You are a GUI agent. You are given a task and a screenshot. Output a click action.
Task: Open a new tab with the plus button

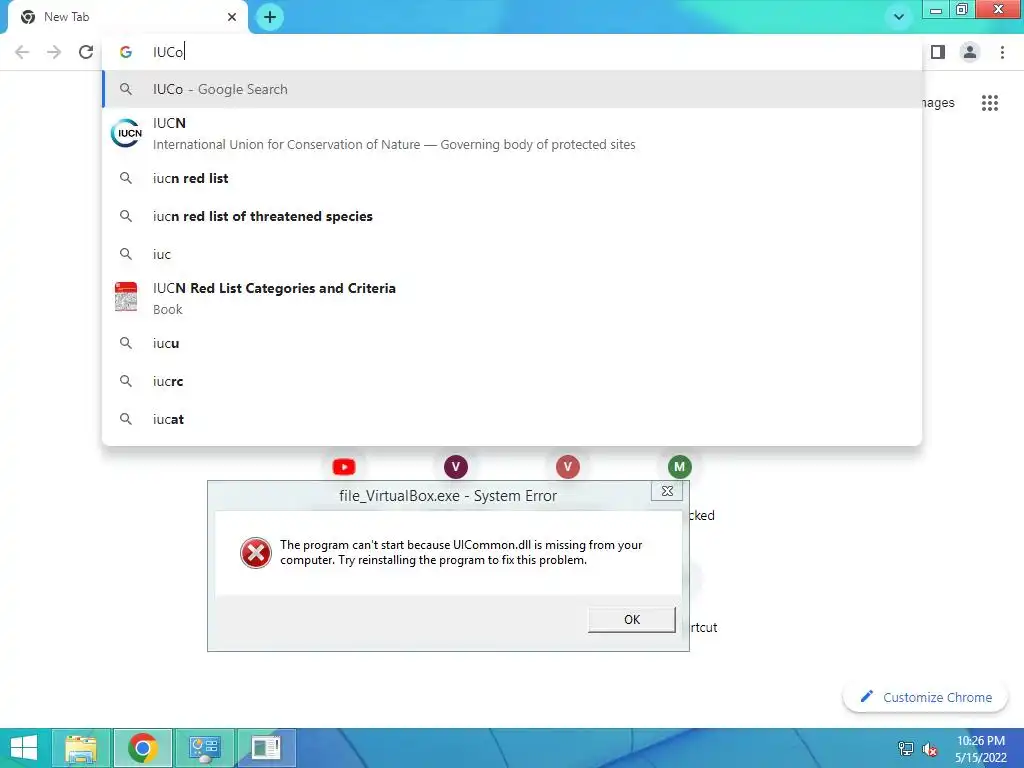[270, 17]
